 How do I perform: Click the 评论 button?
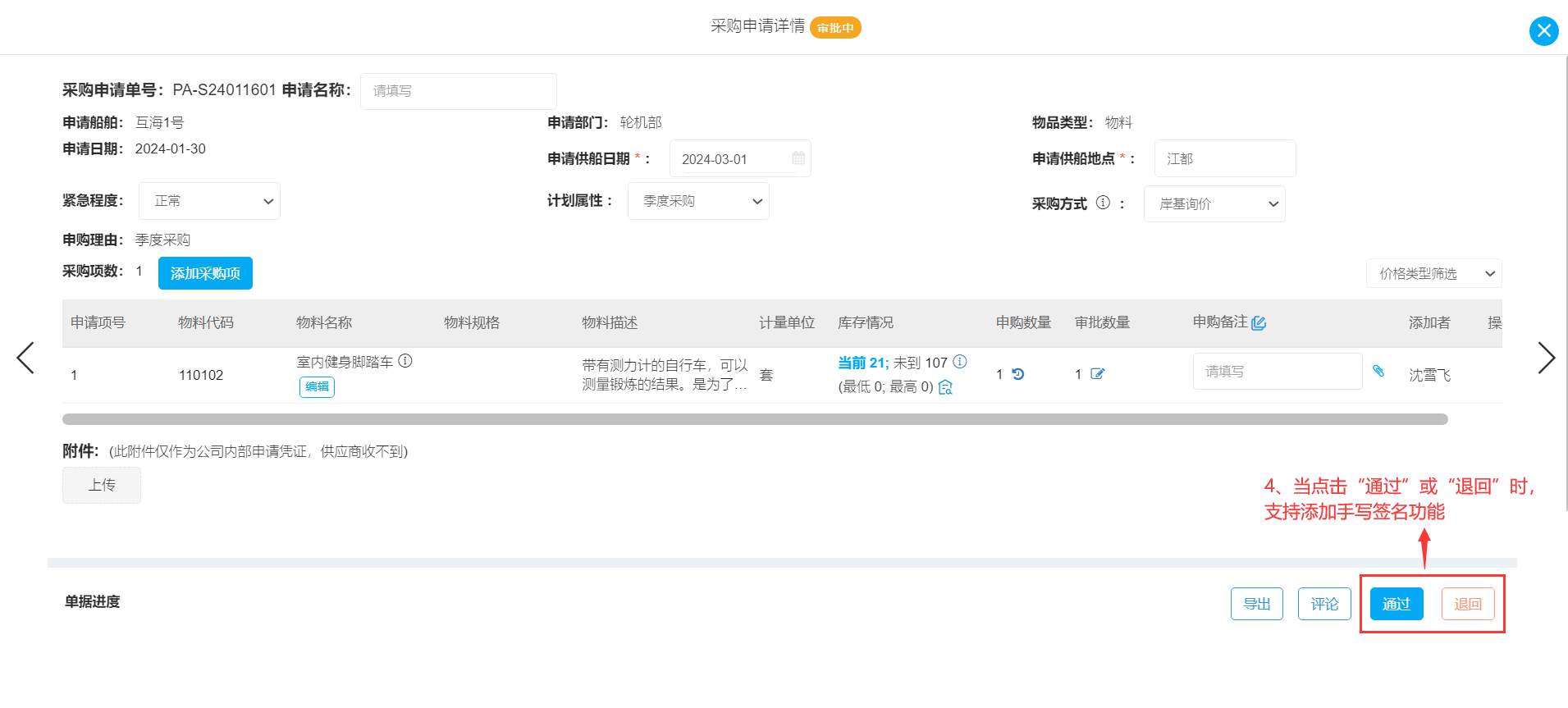point(1324,604)
